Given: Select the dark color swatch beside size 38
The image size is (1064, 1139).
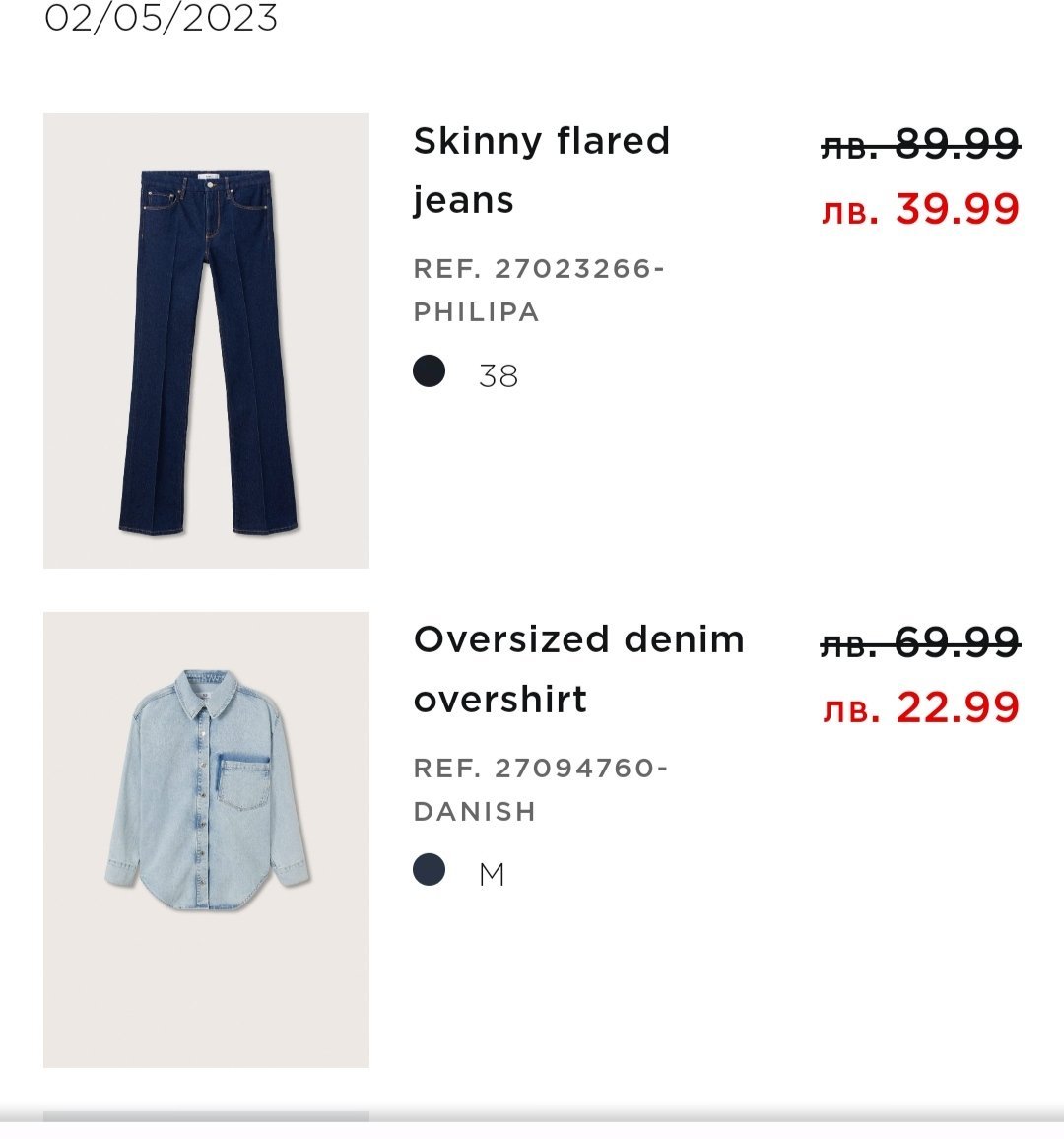Looking at the screenshot, I should [x=430, y=371].
